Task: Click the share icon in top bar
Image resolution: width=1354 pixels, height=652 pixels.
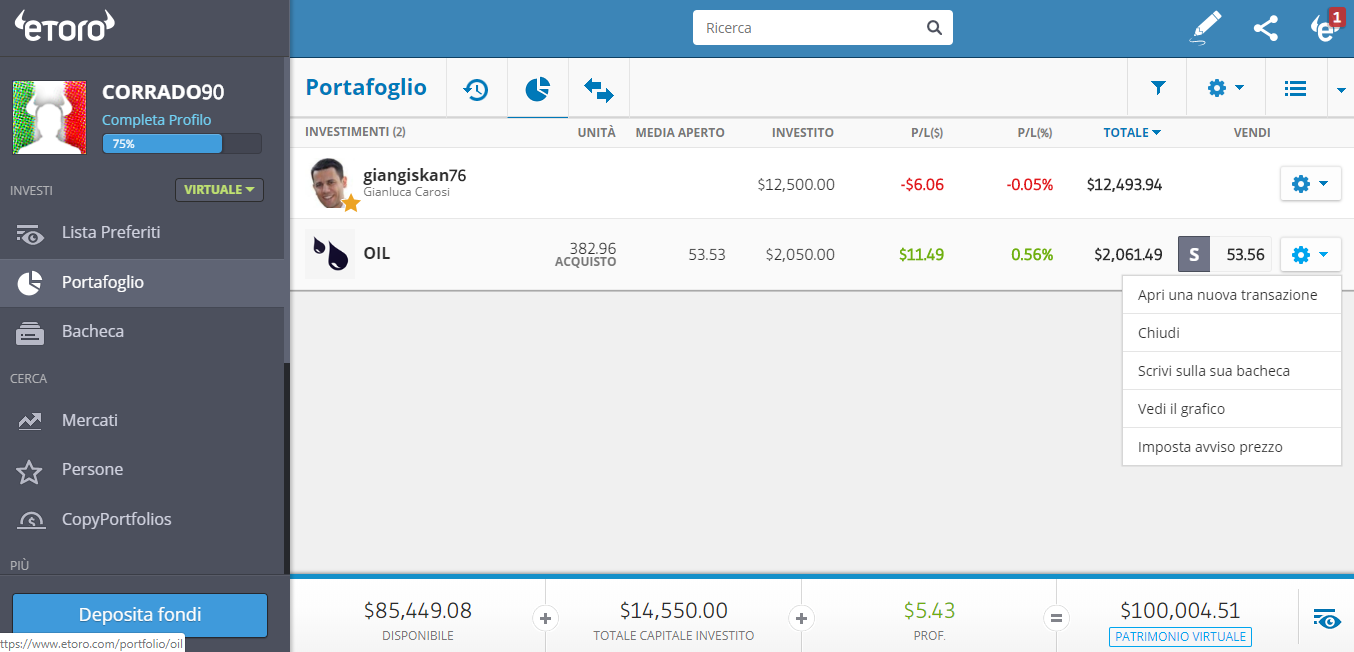Action: point(1266,28)
